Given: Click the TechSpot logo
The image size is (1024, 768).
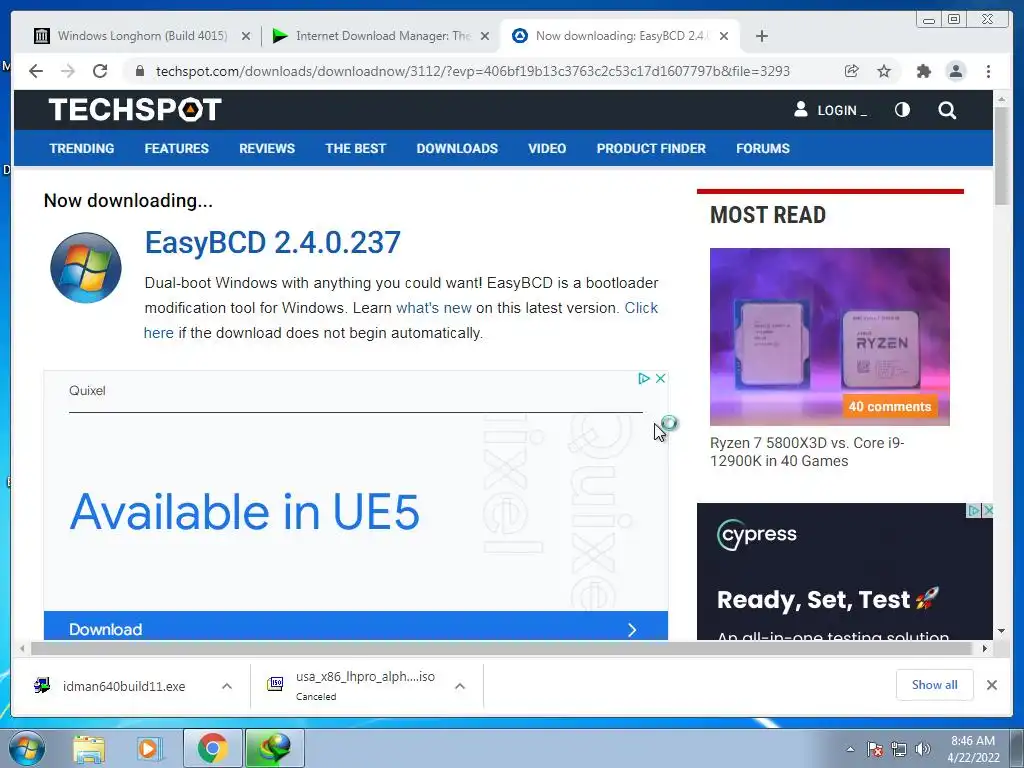Looking at the screenshot, I should tap(135, 110).
